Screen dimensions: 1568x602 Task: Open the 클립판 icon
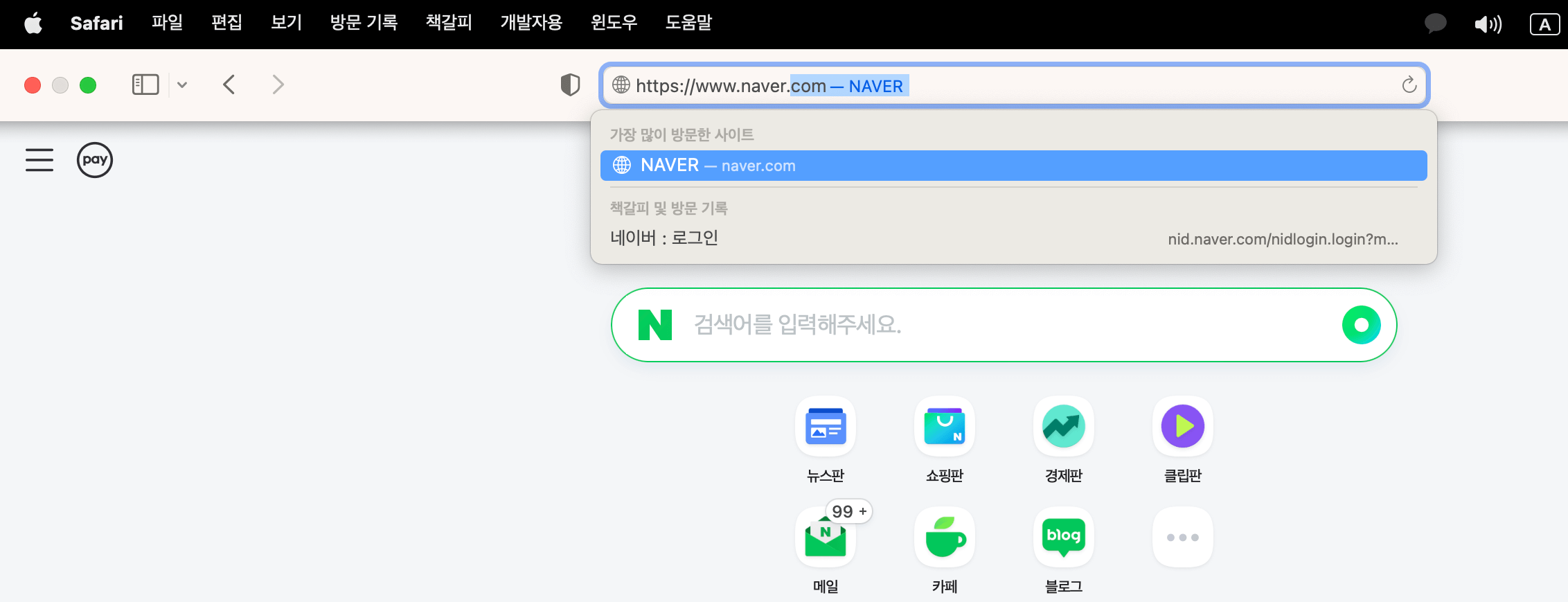(1183, 426)
